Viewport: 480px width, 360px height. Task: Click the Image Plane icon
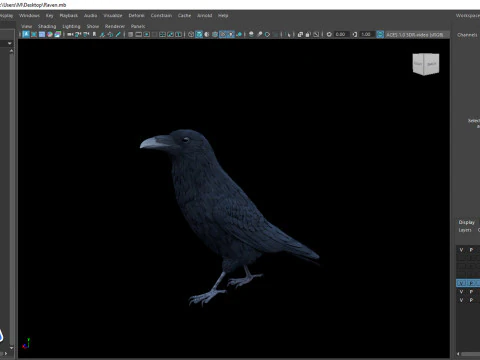pyautogui.click(x=102, y=34)
